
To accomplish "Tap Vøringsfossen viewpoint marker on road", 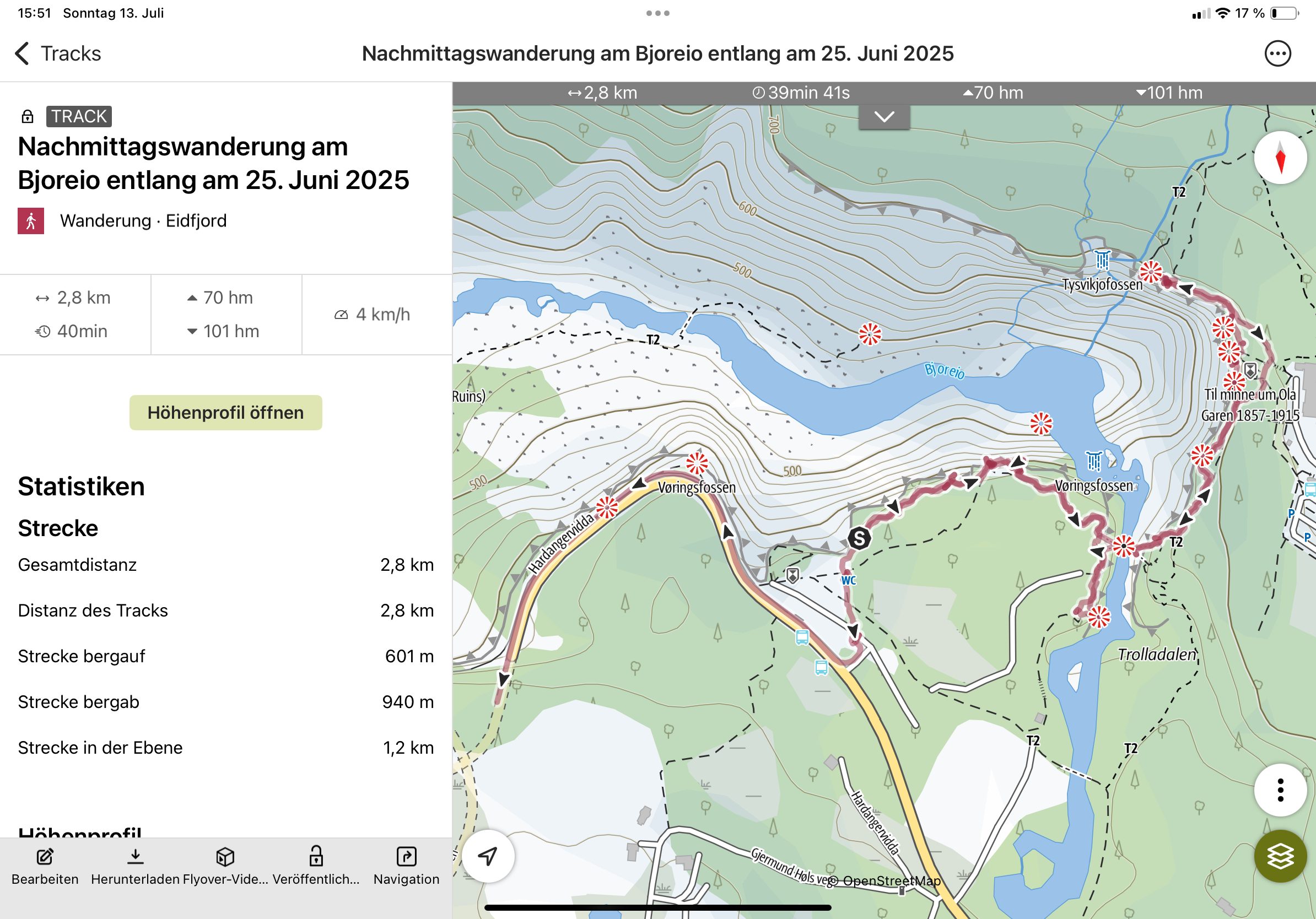I will (x=697, y=463).
